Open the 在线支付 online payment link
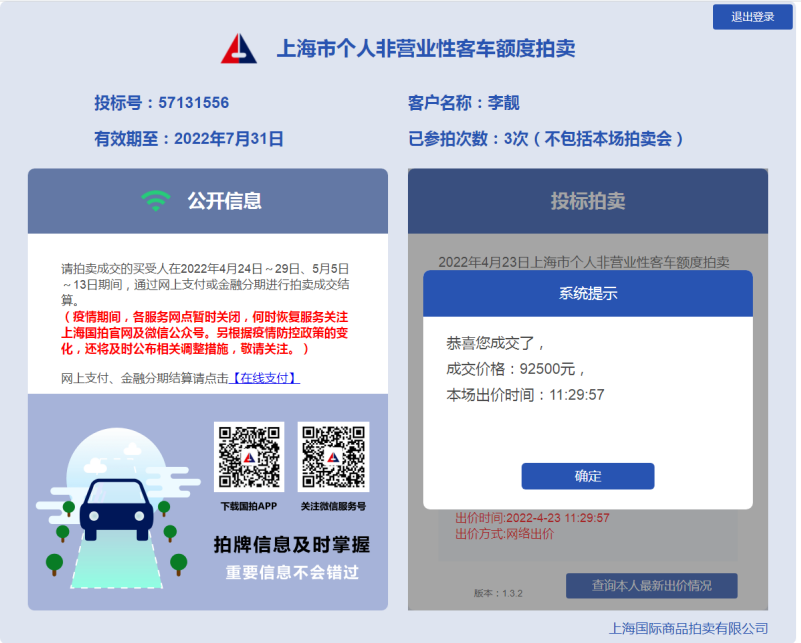Screen dimensions: 801x643 click(264, 378)
